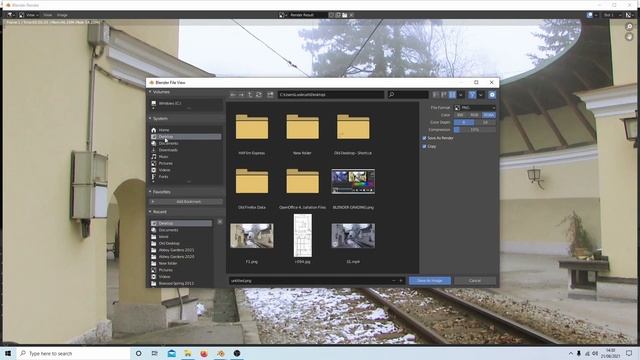Select Desktop in System list
640x360 pixels.
tap(186, 137)
